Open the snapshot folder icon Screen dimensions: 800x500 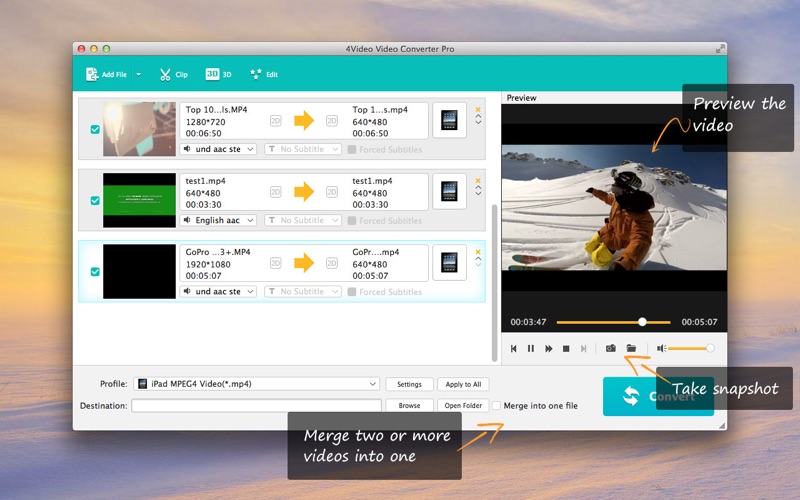click(x=631, y=348)
